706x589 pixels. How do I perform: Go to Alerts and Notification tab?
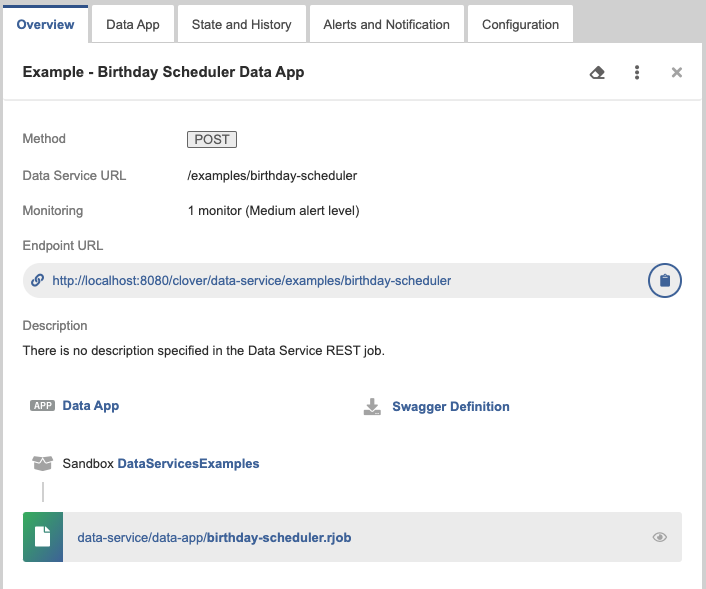386,25
